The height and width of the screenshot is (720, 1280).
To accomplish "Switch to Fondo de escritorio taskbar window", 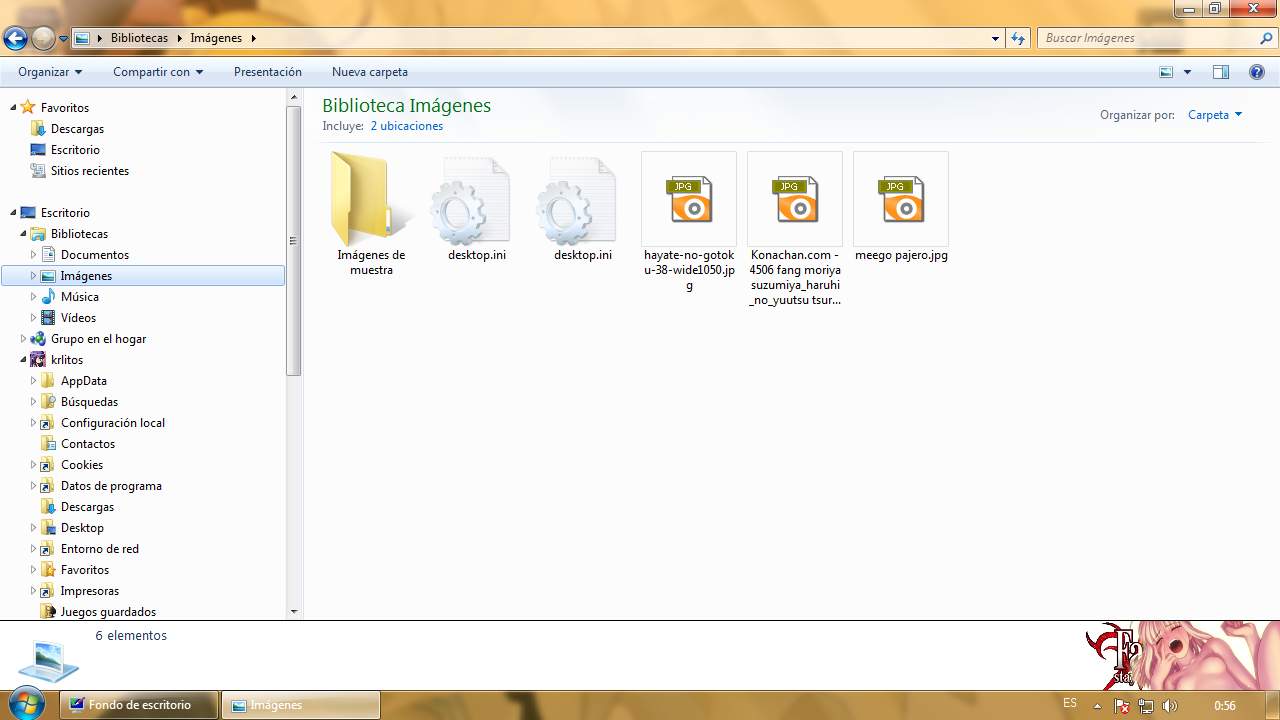I will pos(139,705).
